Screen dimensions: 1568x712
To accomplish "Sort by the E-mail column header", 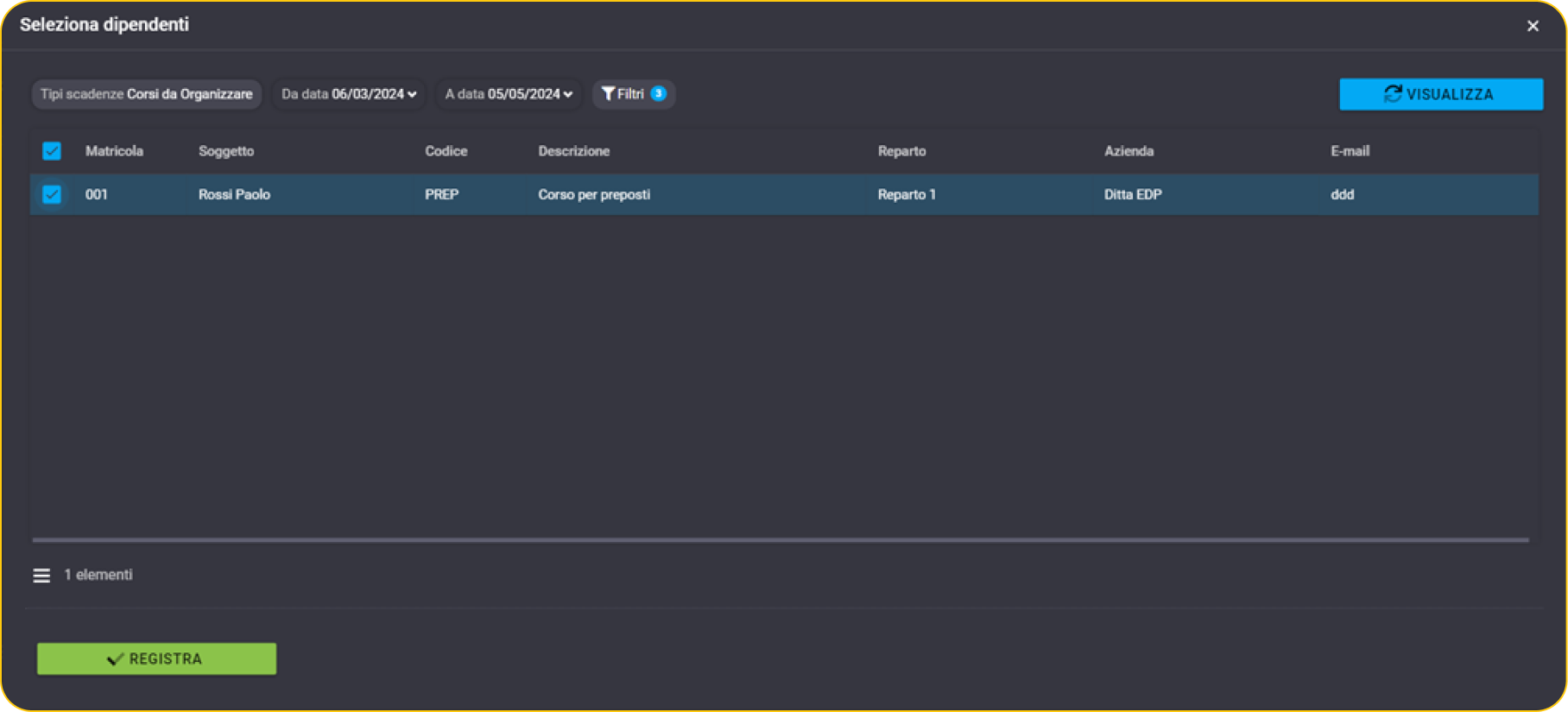I will pyautogui.click(x=1350, y=151).
